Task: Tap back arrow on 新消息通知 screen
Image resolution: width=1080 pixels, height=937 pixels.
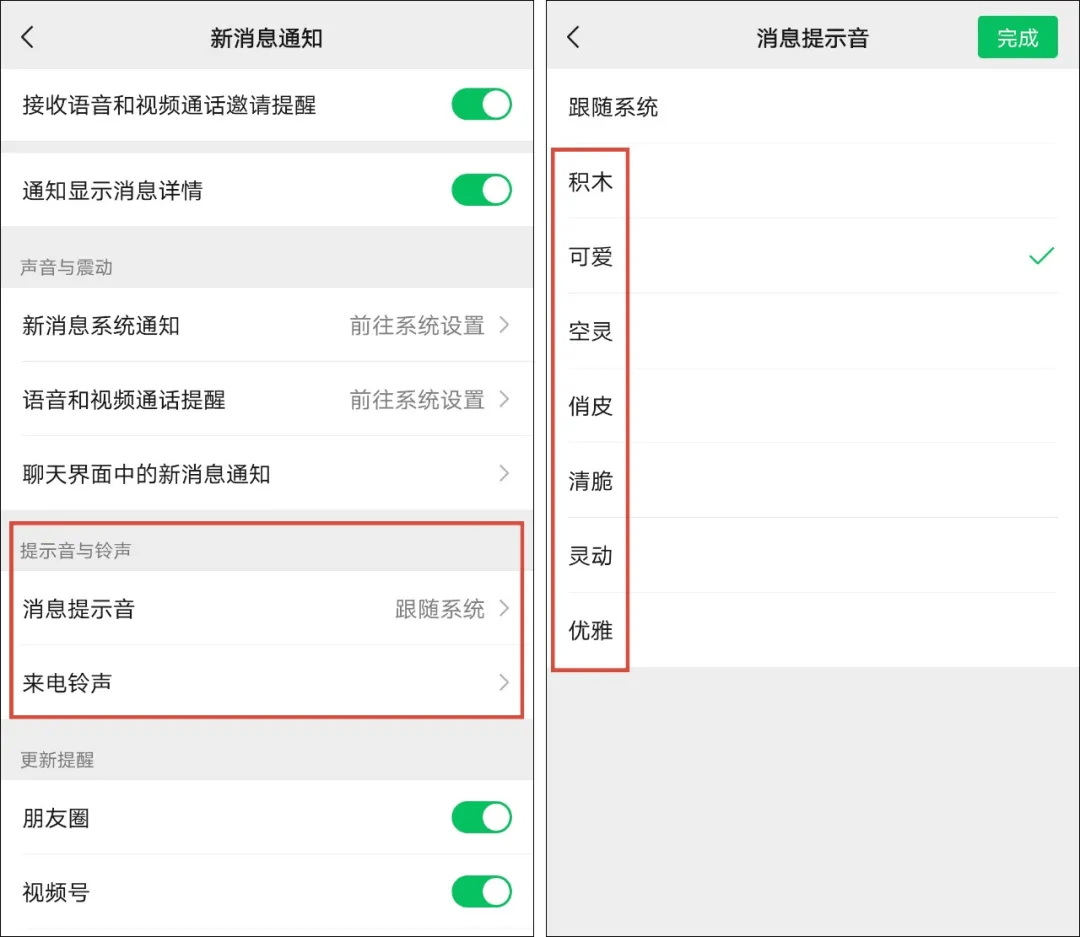Action: [28, 38]
